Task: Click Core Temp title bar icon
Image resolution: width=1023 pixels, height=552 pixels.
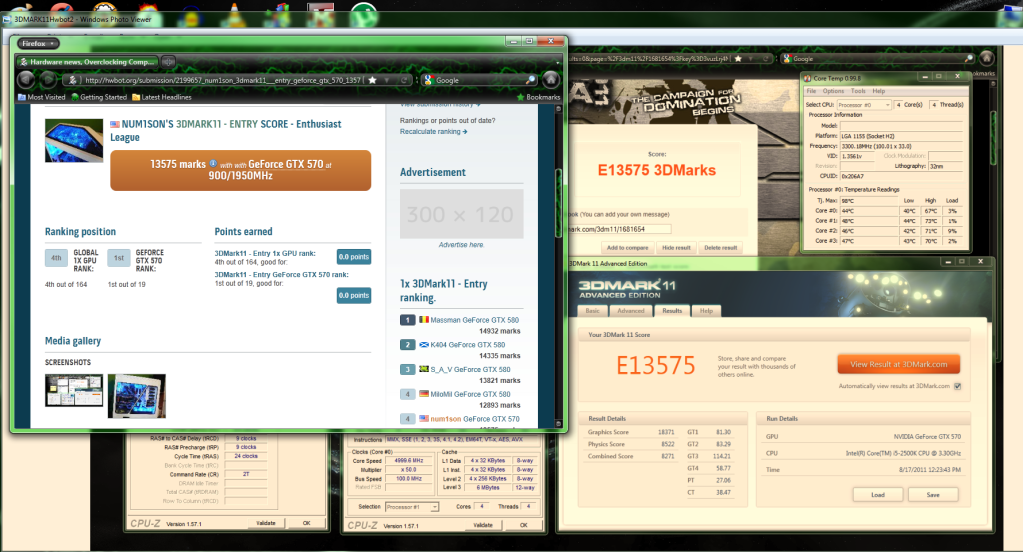Action: pos(808,78)
